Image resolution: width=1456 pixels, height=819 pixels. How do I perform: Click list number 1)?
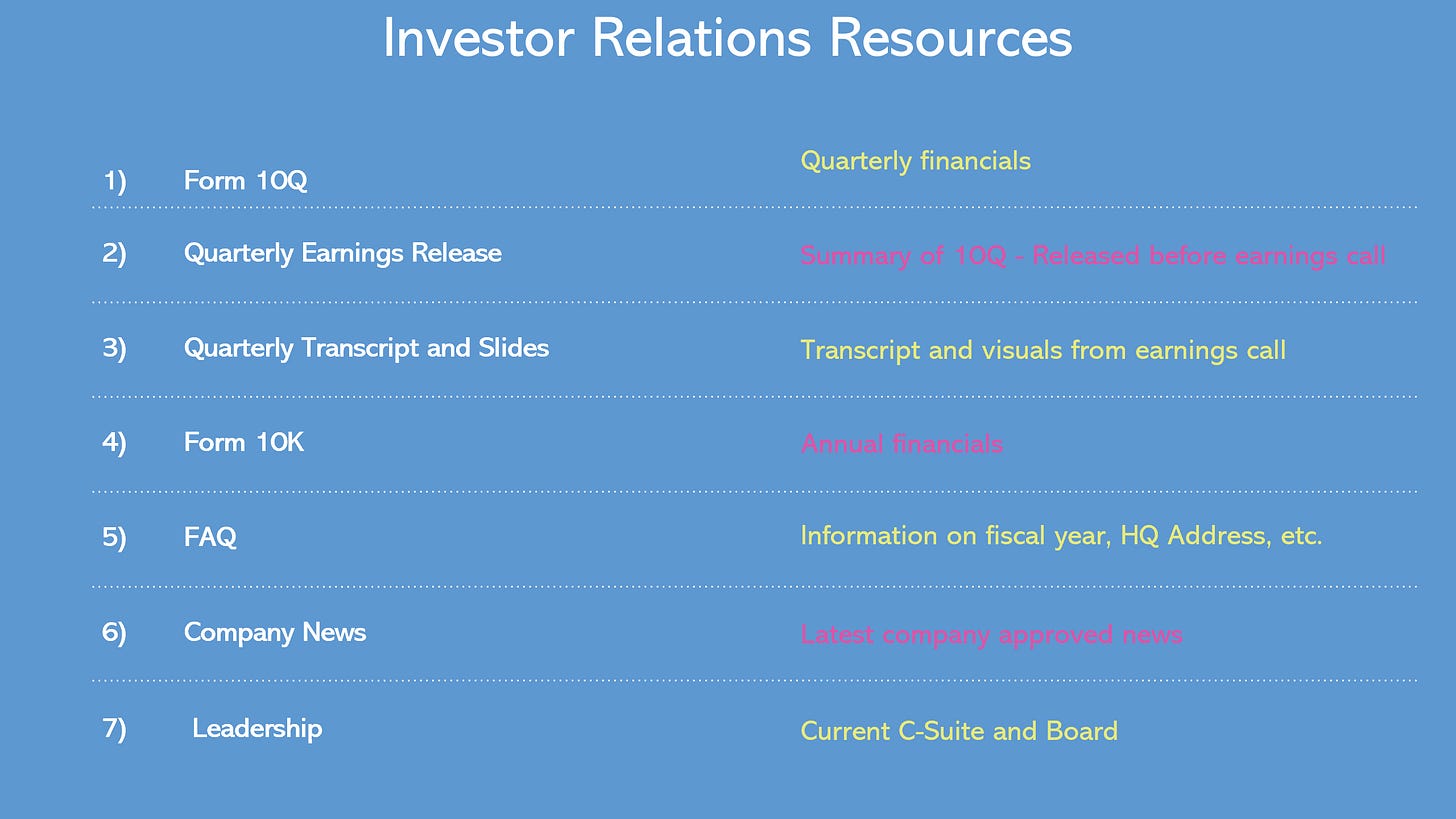point(114,181)
